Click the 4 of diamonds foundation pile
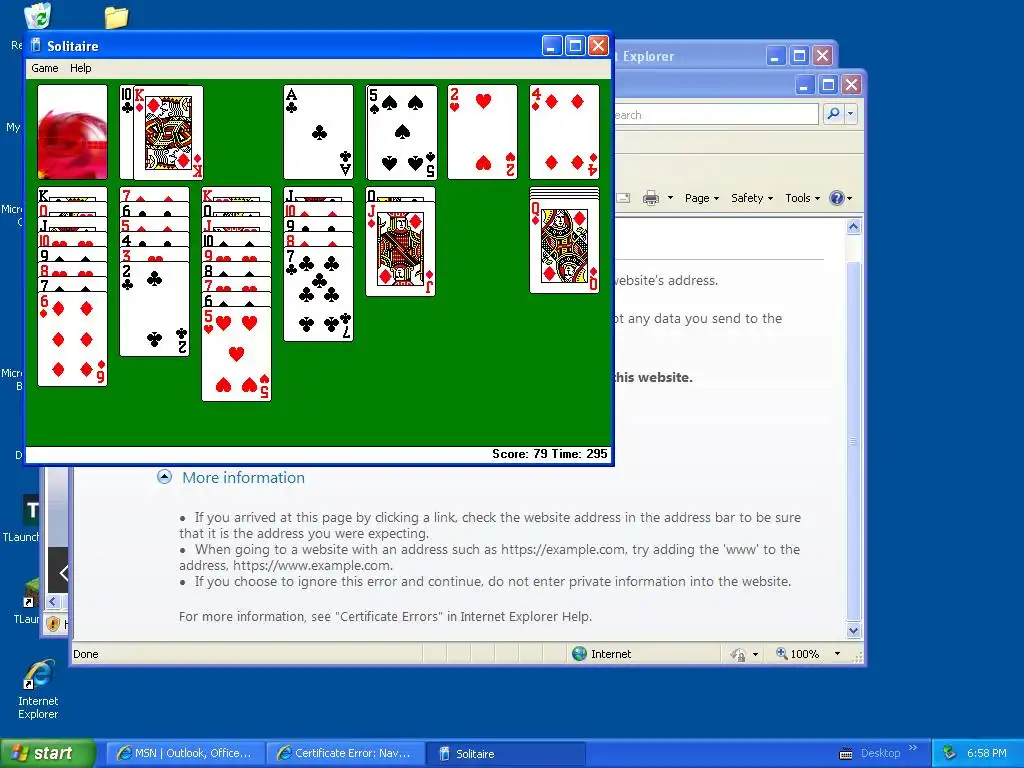 (x=564, y=132)
